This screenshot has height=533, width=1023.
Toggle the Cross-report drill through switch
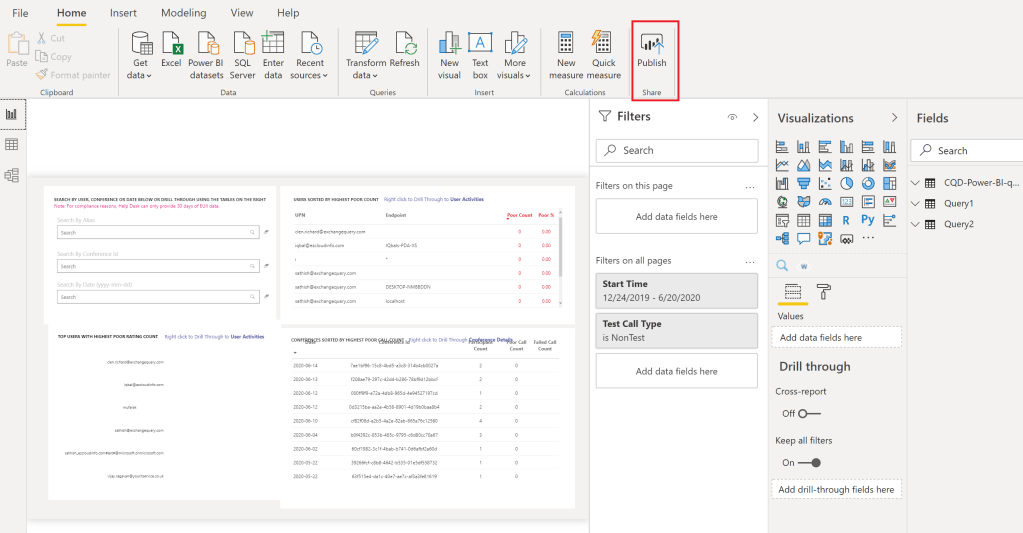810,413
